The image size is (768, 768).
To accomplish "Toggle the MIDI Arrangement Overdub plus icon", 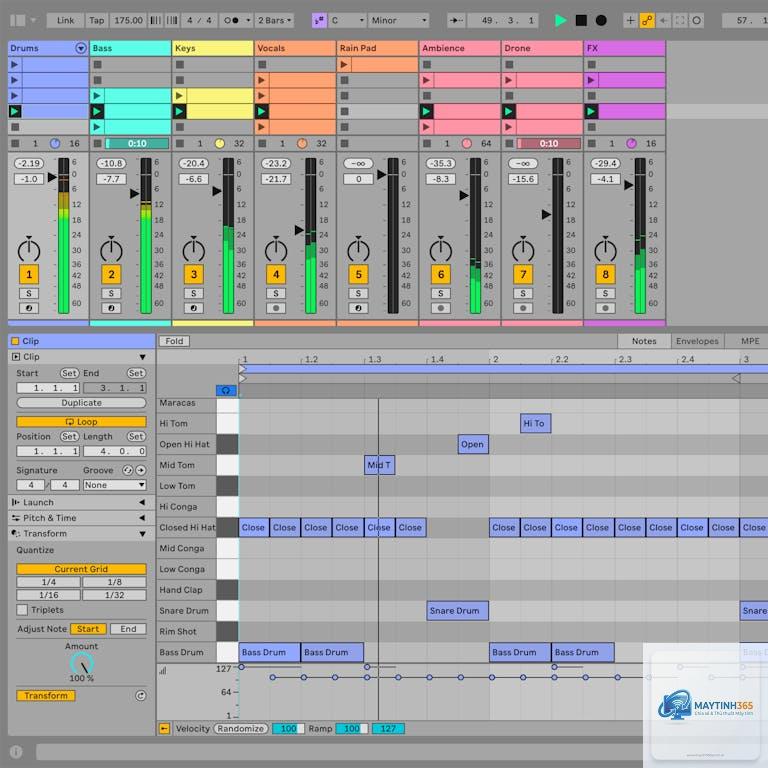I will (630, 21).
